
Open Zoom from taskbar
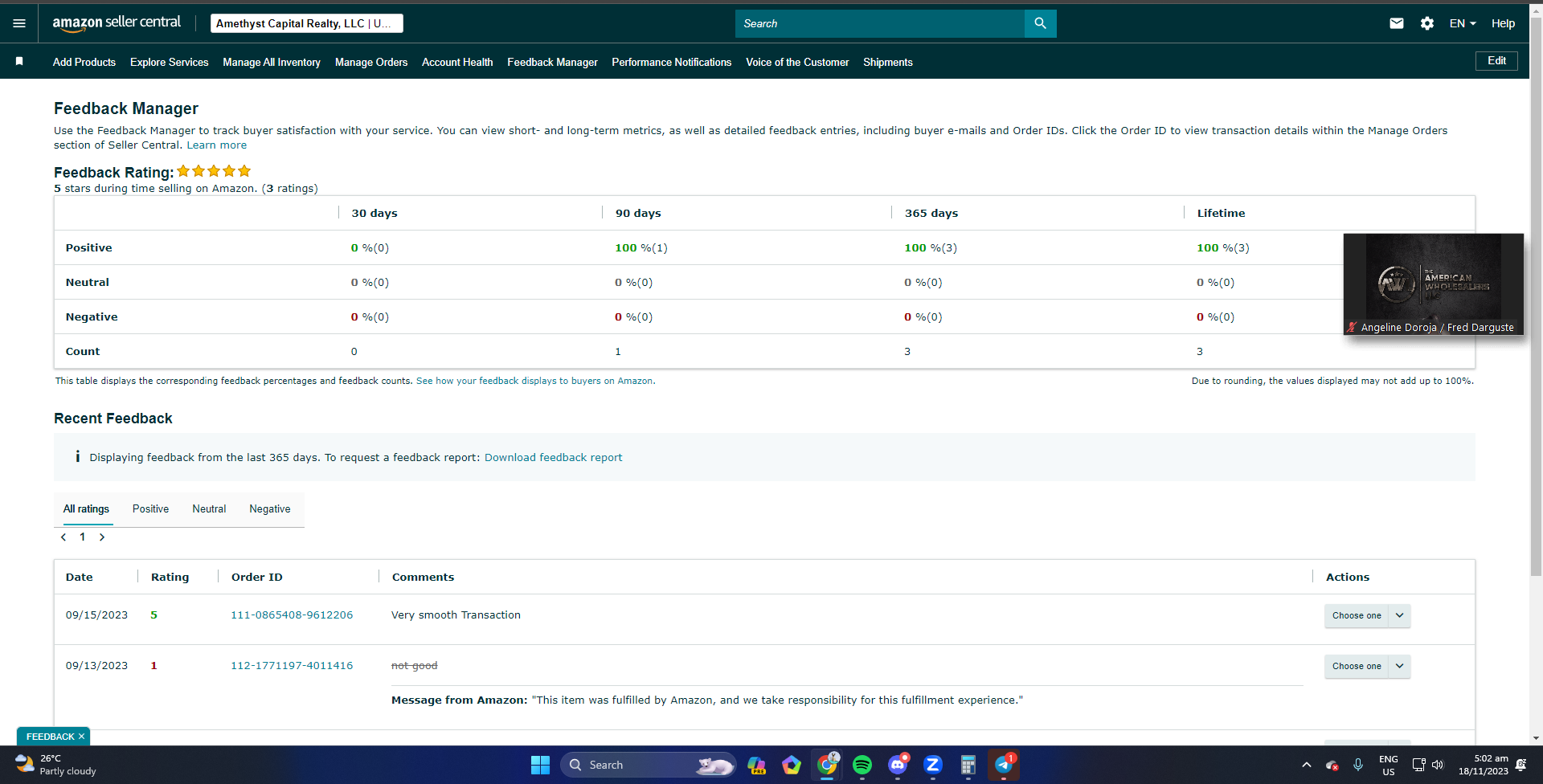click(x=933, y=765)
